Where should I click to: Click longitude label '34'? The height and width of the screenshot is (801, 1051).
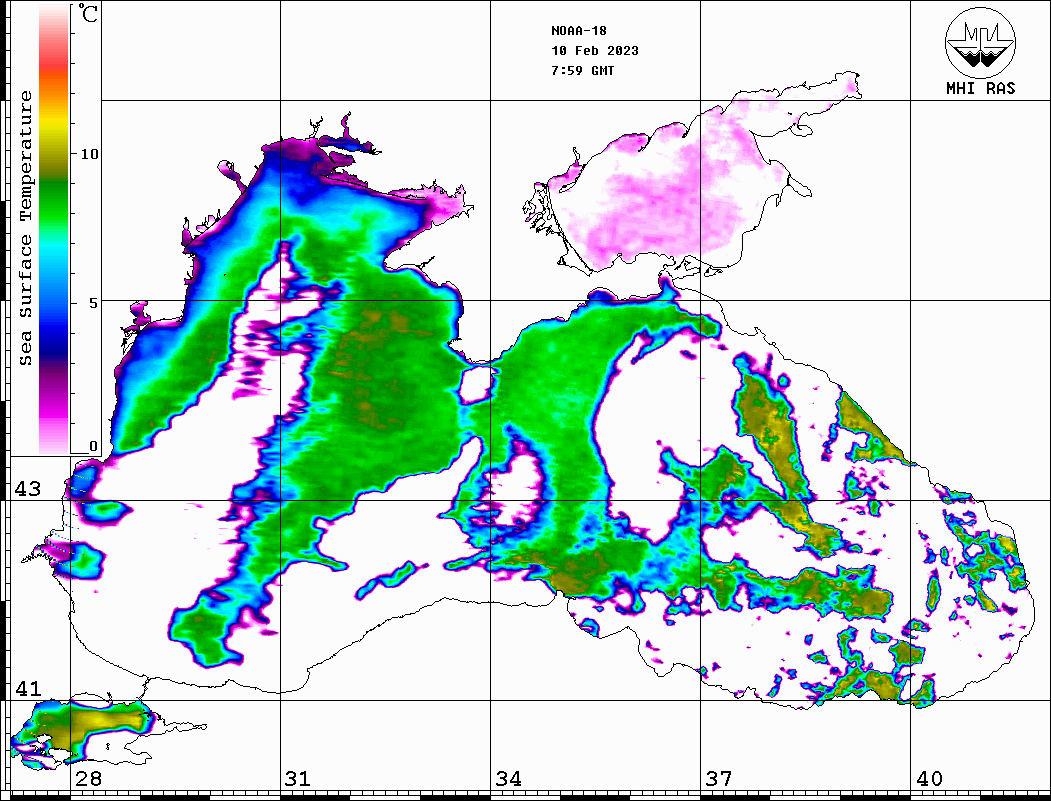pyautogui.click(x=509, y=778)
